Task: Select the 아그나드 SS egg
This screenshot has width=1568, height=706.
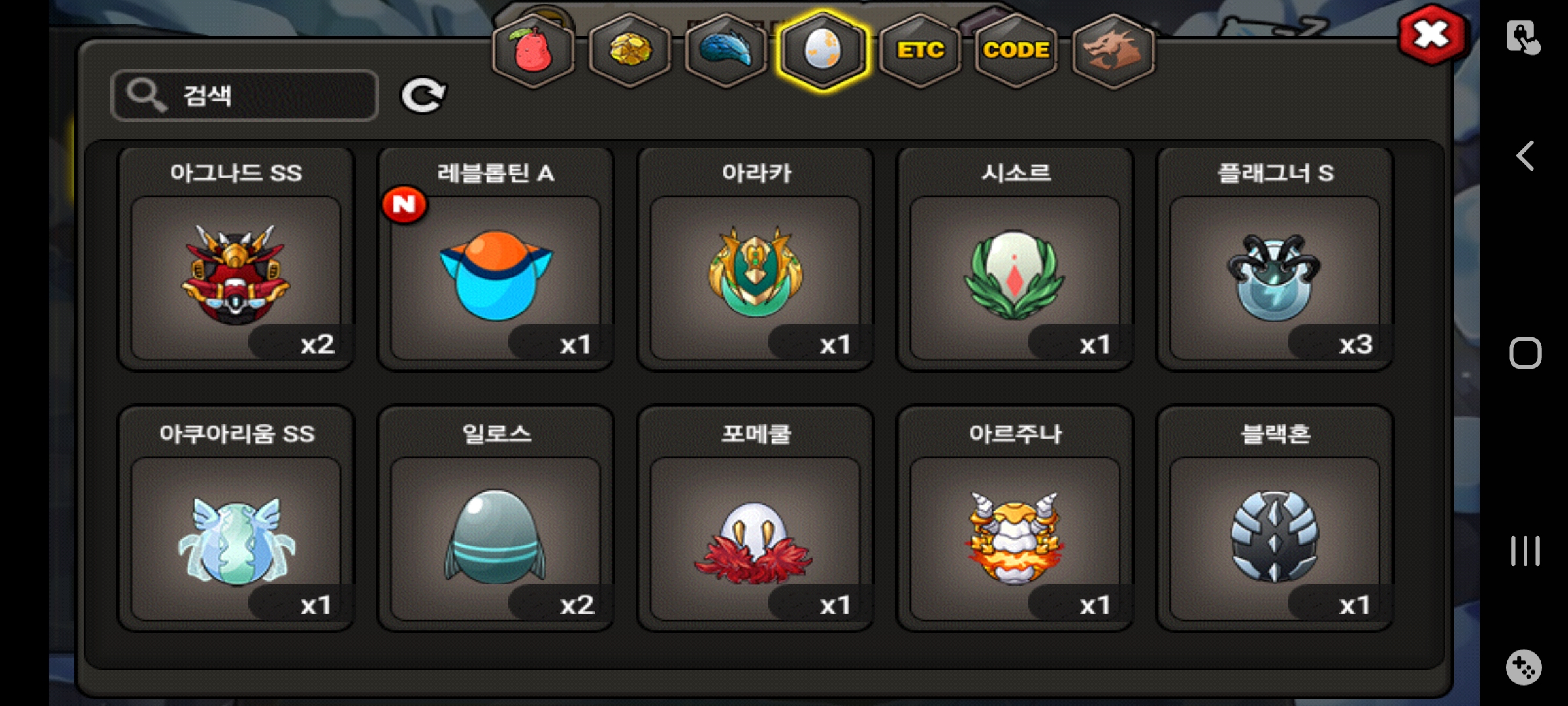Action: point(236,258)
